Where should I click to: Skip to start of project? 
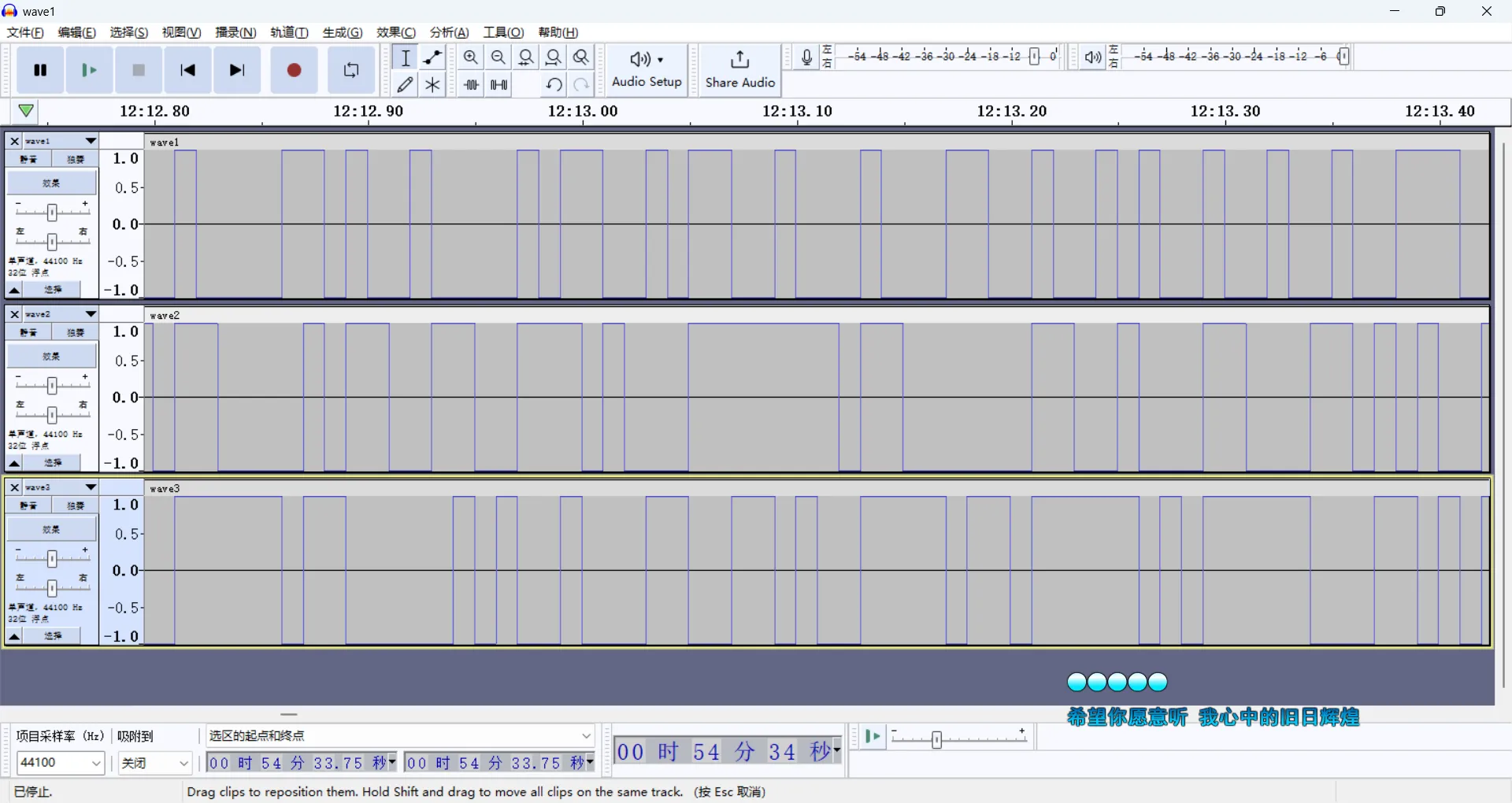tap(187, 70)
